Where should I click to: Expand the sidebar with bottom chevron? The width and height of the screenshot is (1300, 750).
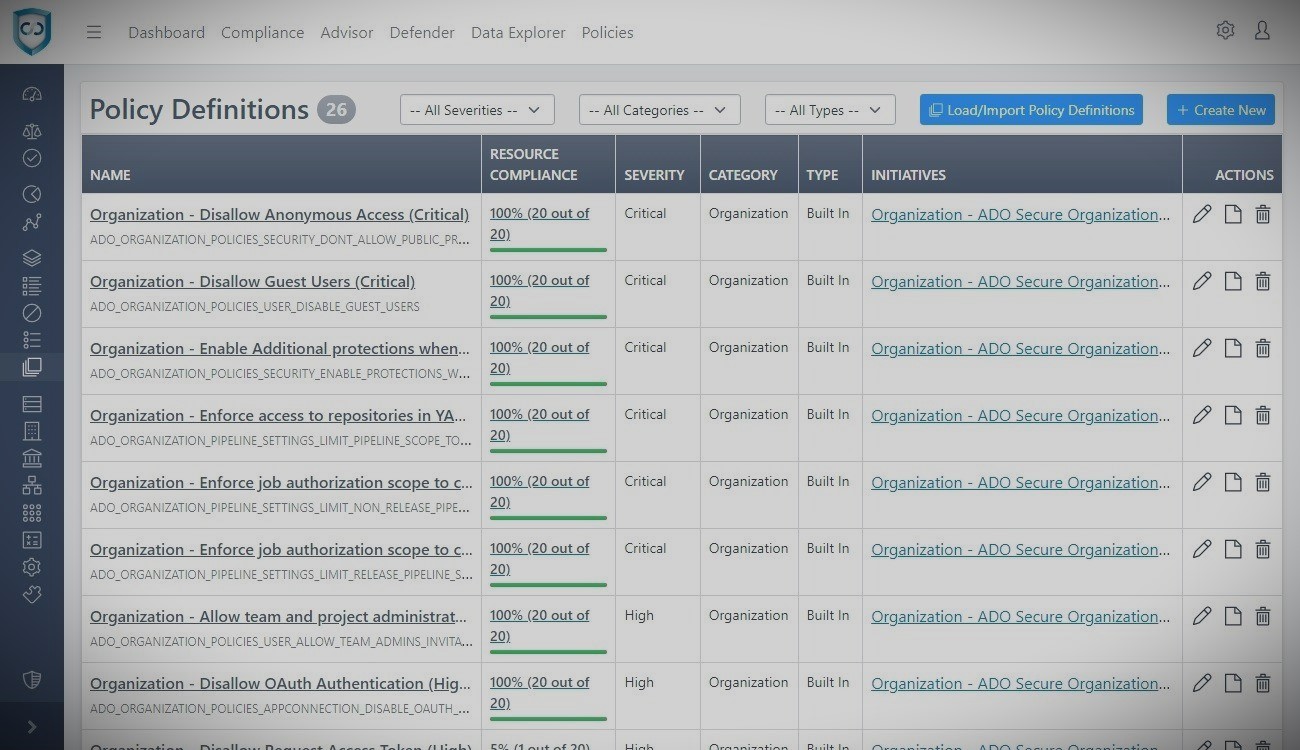pos(32,727)
